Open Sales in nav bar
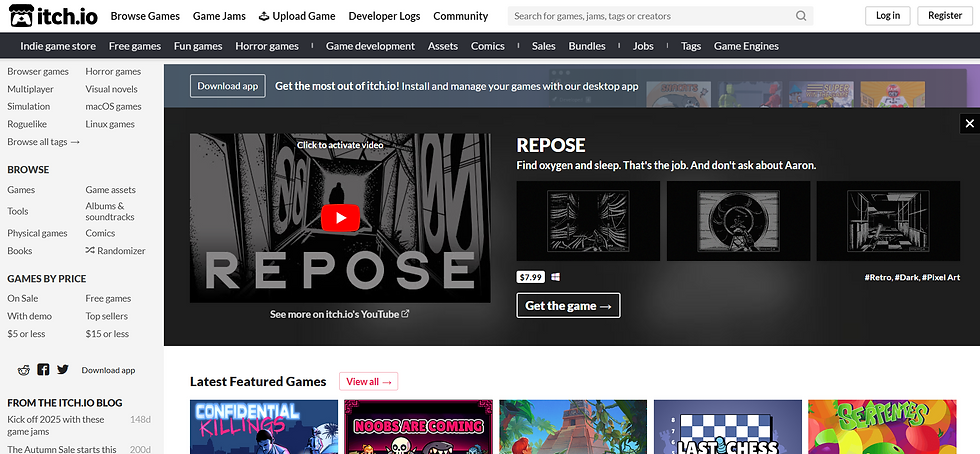This screenshot has height=454, width=980. click(x=544, y=46)
